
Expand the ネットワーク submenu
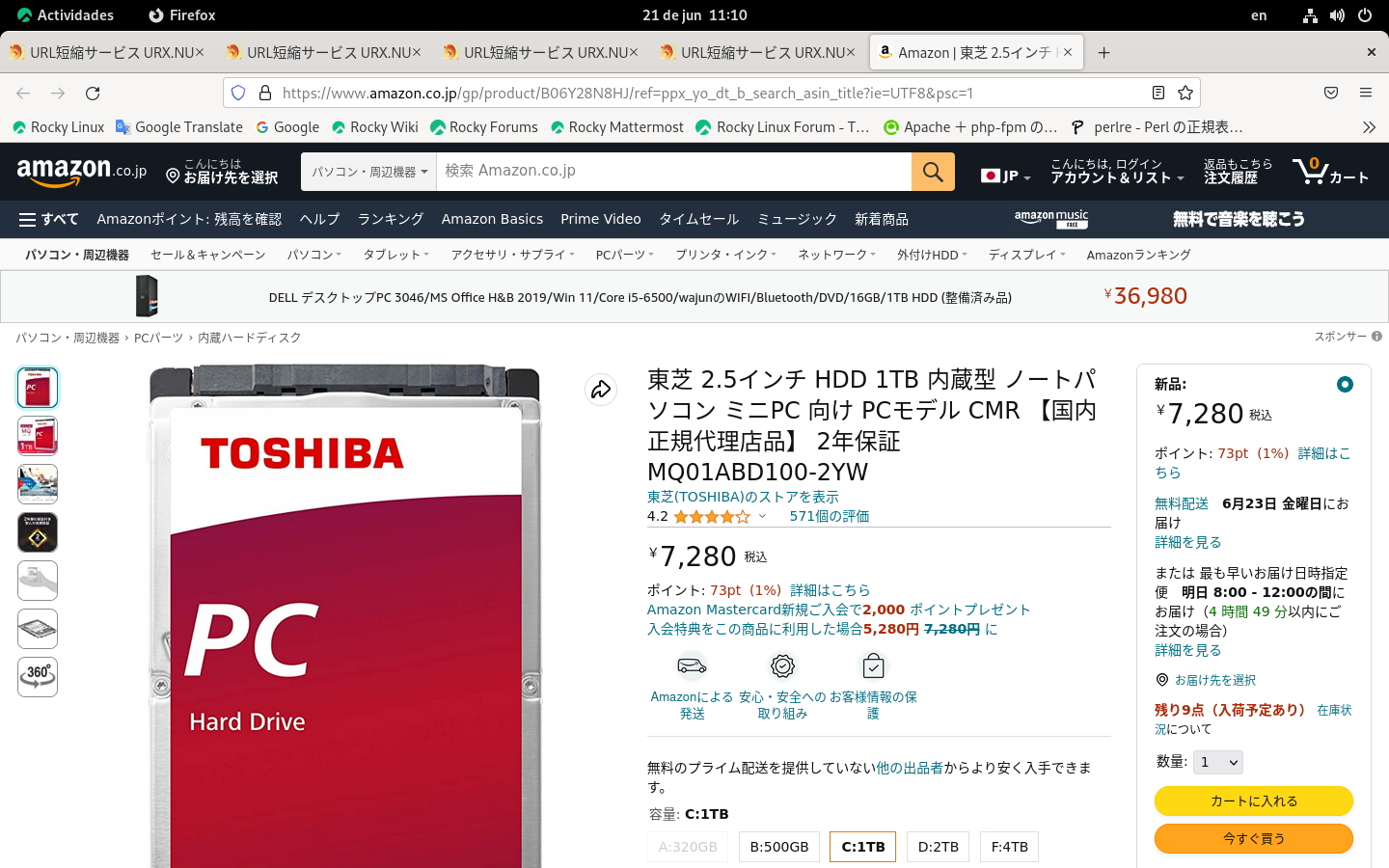836,255
